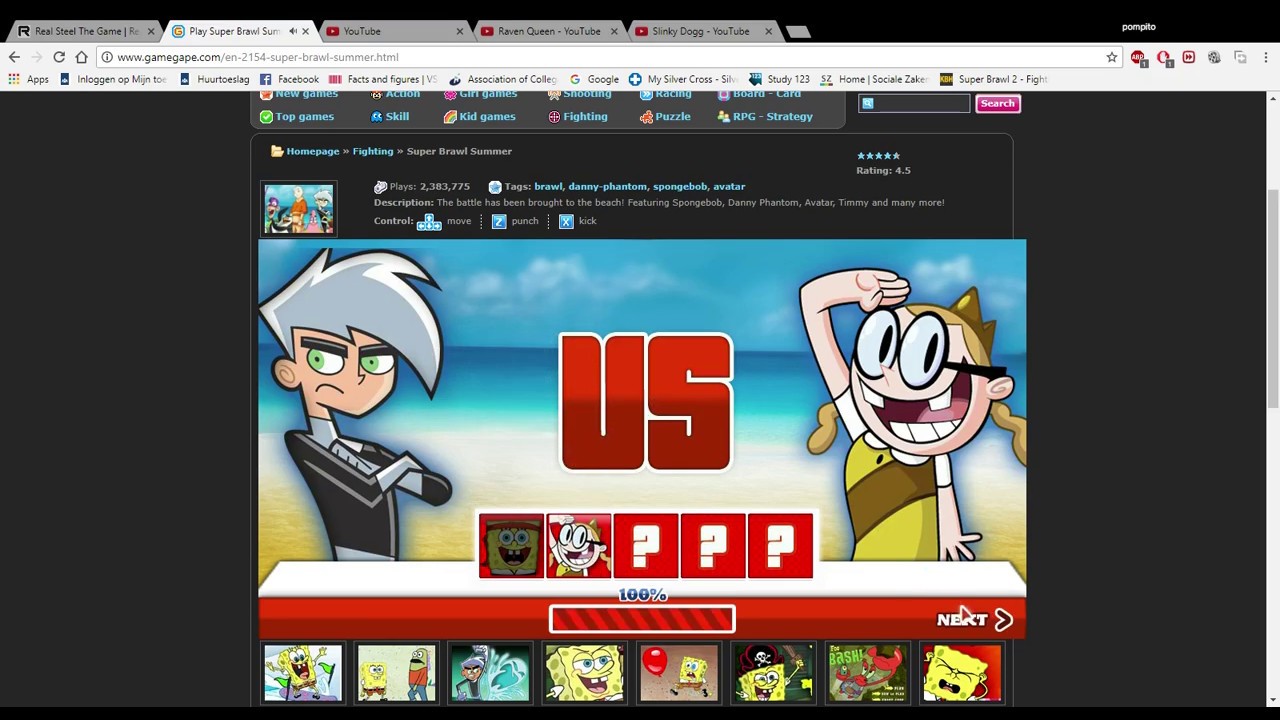1280x720 pixels.
Task: Switch to the plain YouTube tab
Action: (390, 31)
